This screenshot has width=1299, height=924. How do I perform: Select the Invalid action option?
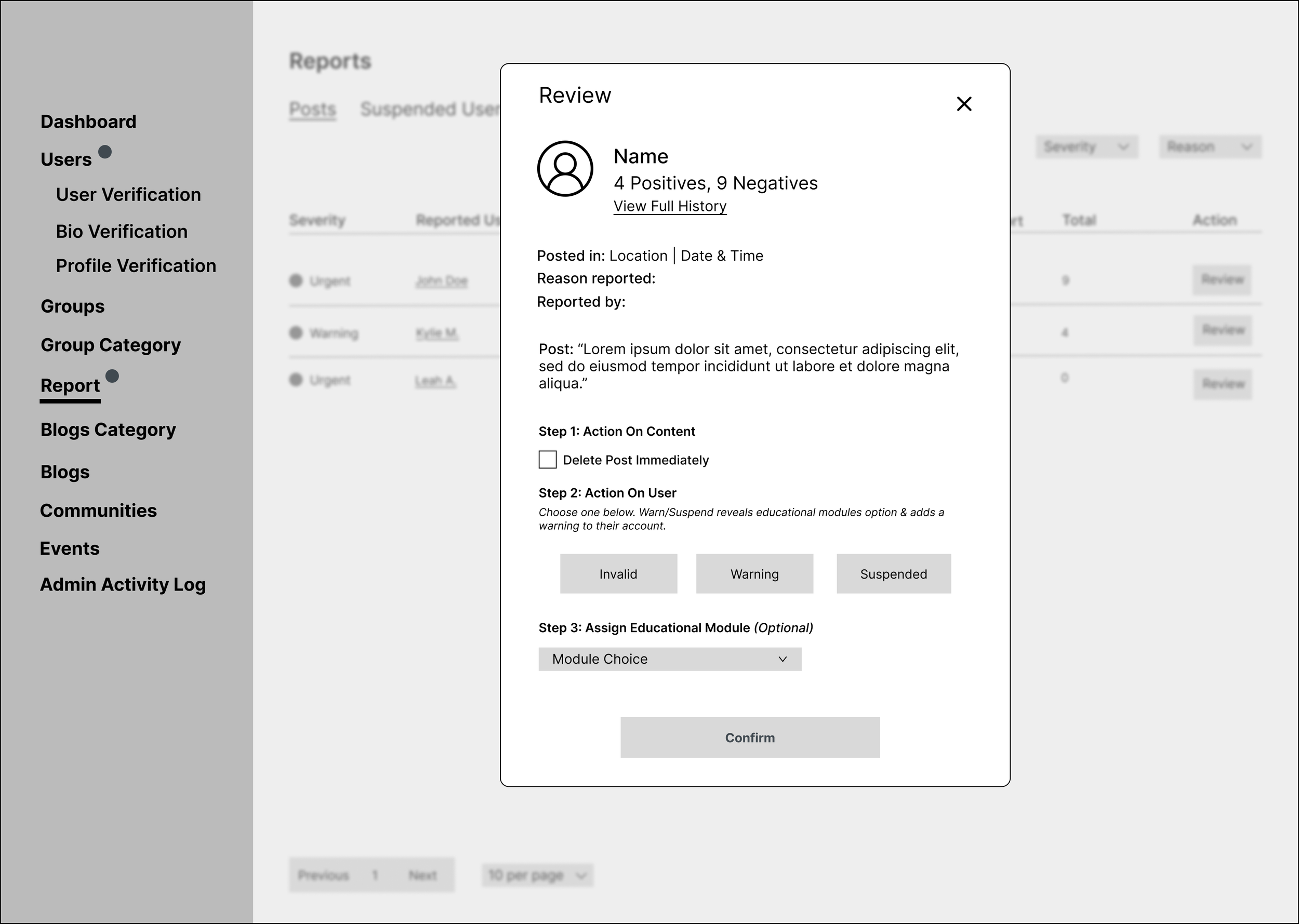pyautogui.click(x=618, y=573)
